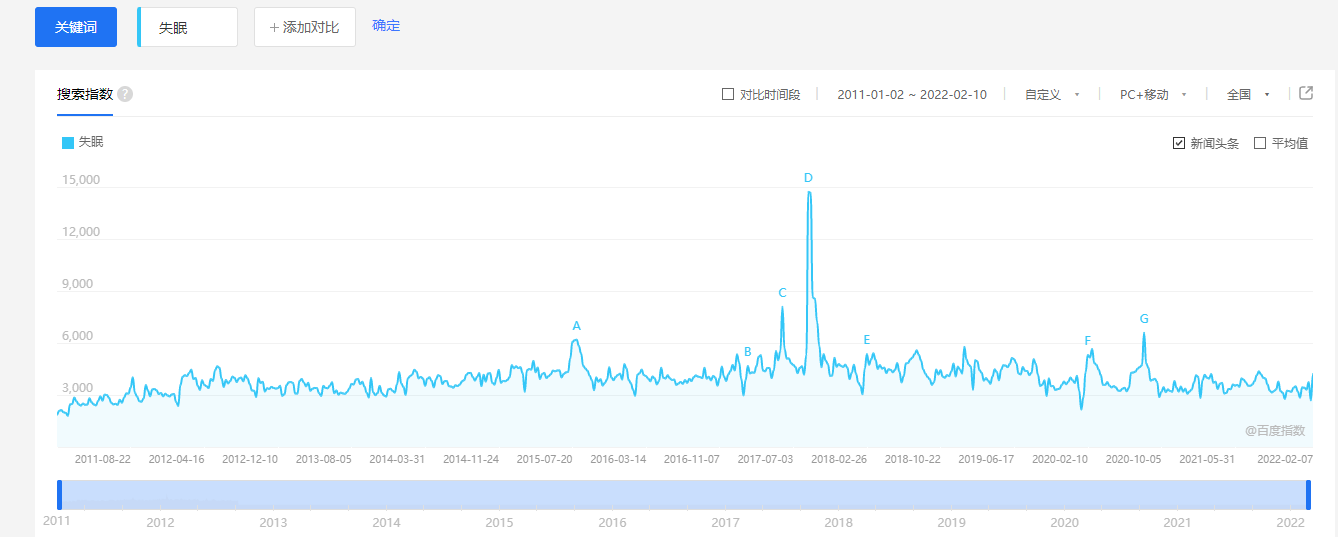Click the 失眠 keyword input field
Viewport: 1338px width, 537px height.
click(x=188, y=28)
